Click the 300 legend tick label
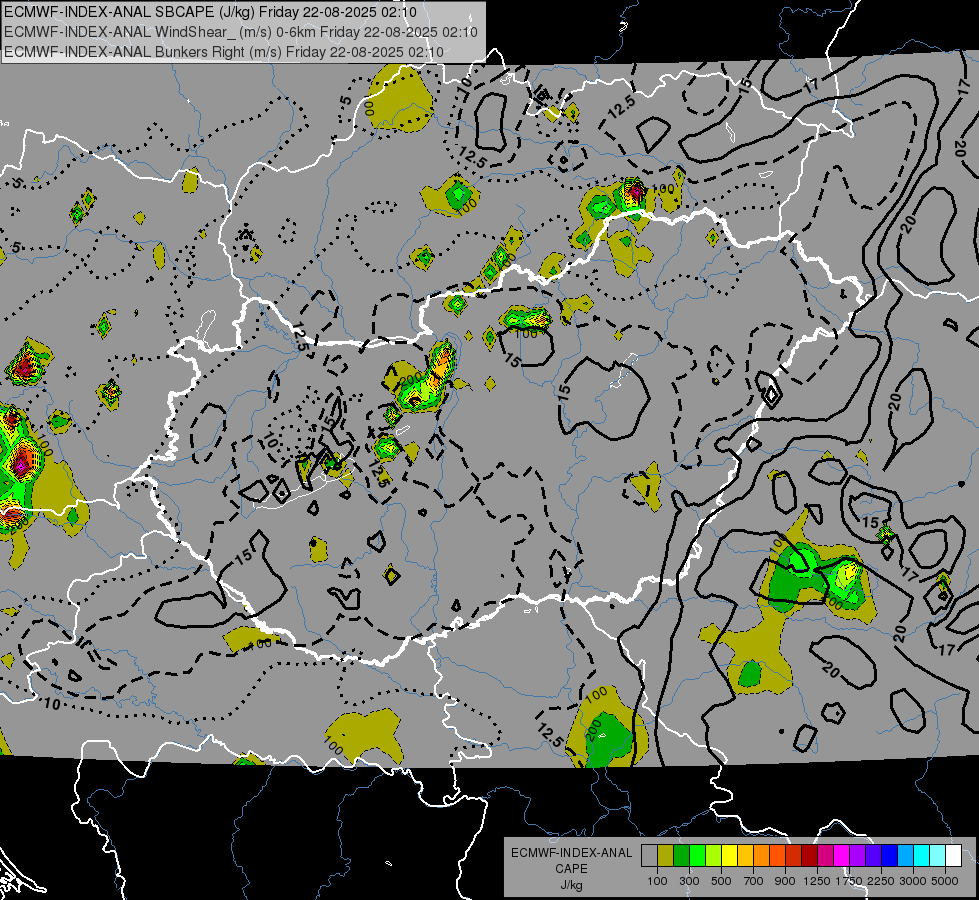979x900 pixels. coord(689,881)
